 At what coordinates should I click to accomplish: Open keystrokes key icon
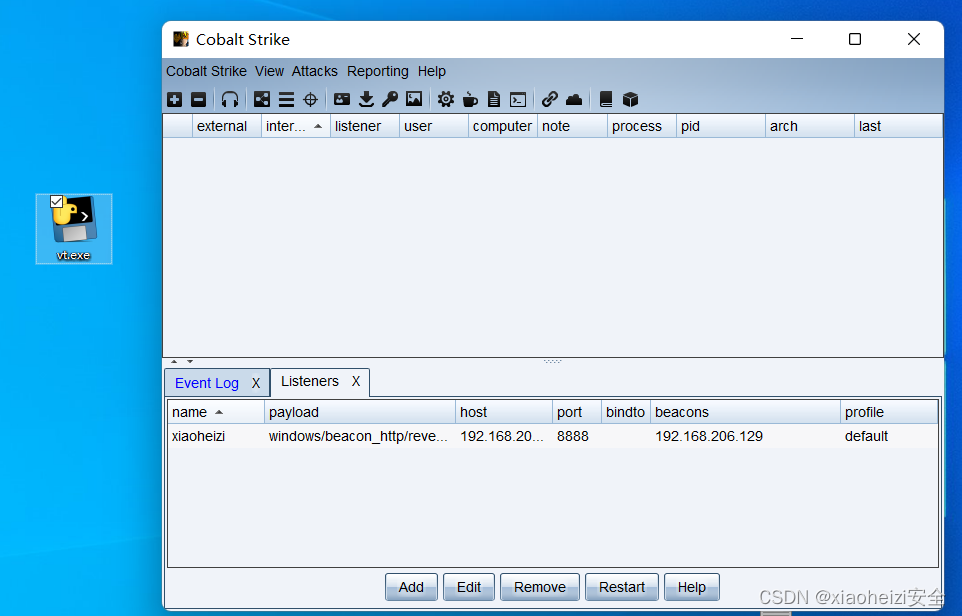pos(390,99)
